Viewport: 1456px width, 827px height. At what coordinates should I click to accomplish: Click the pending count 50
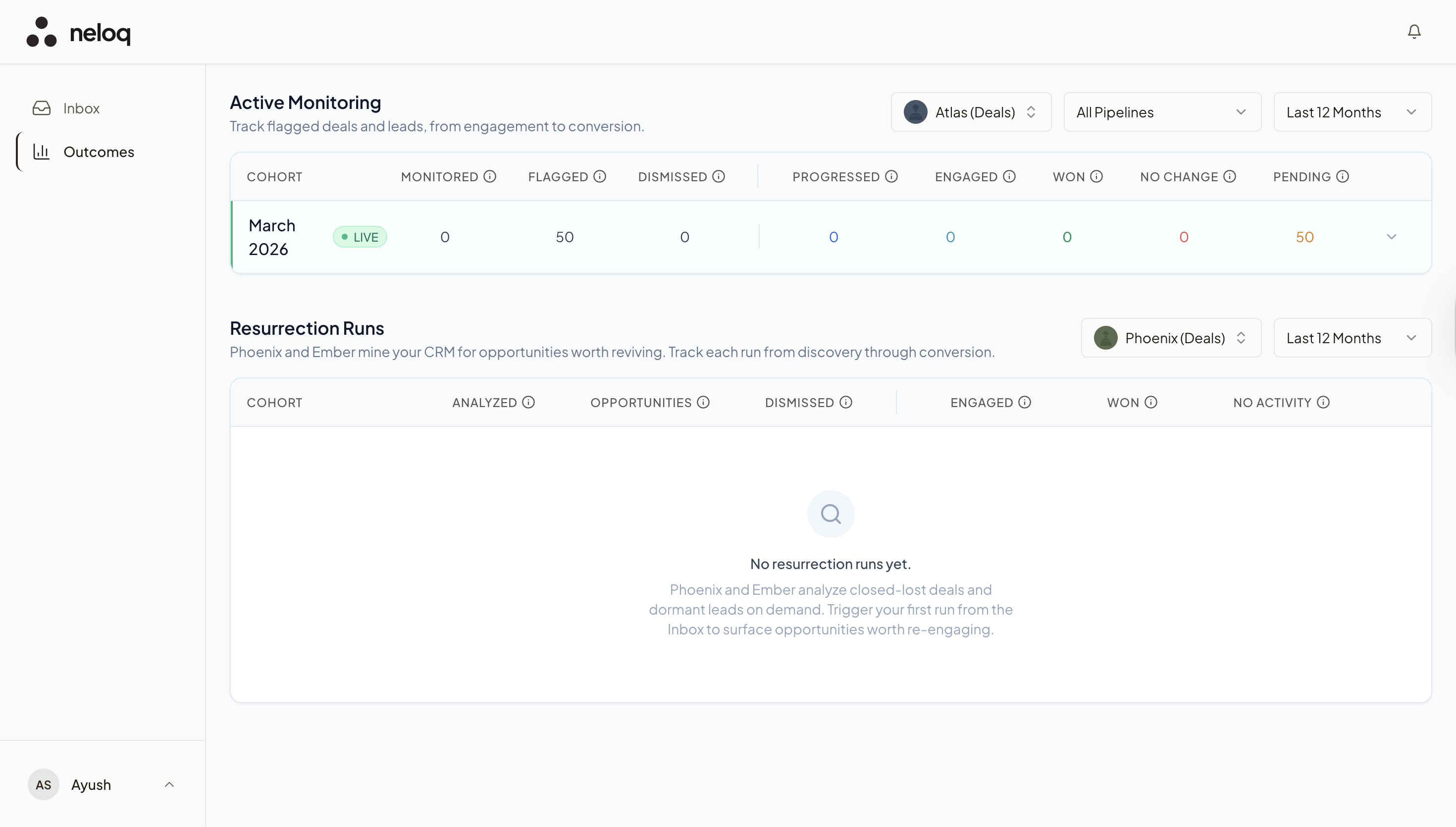pyautogui.click(x=1304, y=237)
